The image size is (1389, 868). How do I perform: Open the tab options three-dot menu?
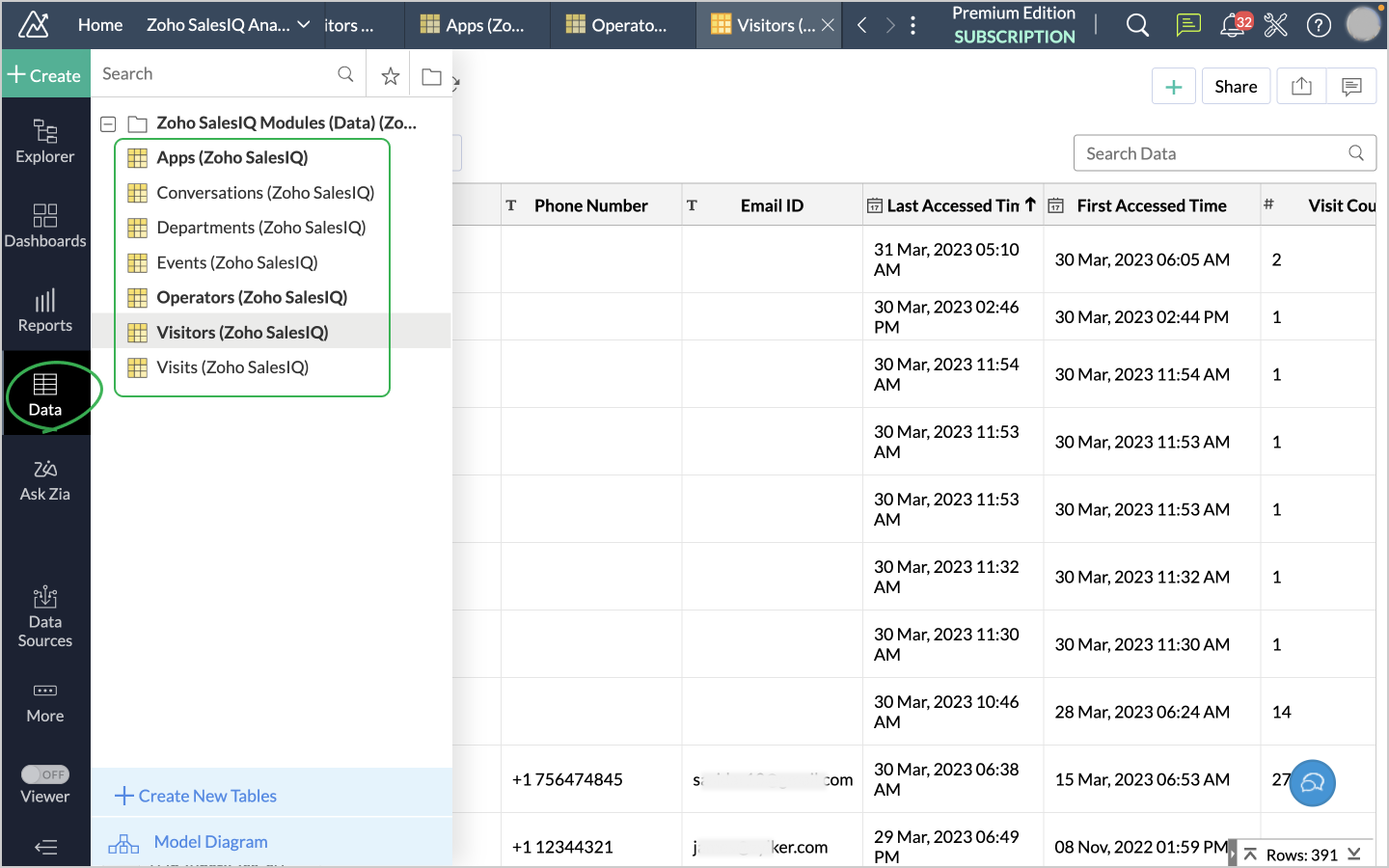pos(913,25)
